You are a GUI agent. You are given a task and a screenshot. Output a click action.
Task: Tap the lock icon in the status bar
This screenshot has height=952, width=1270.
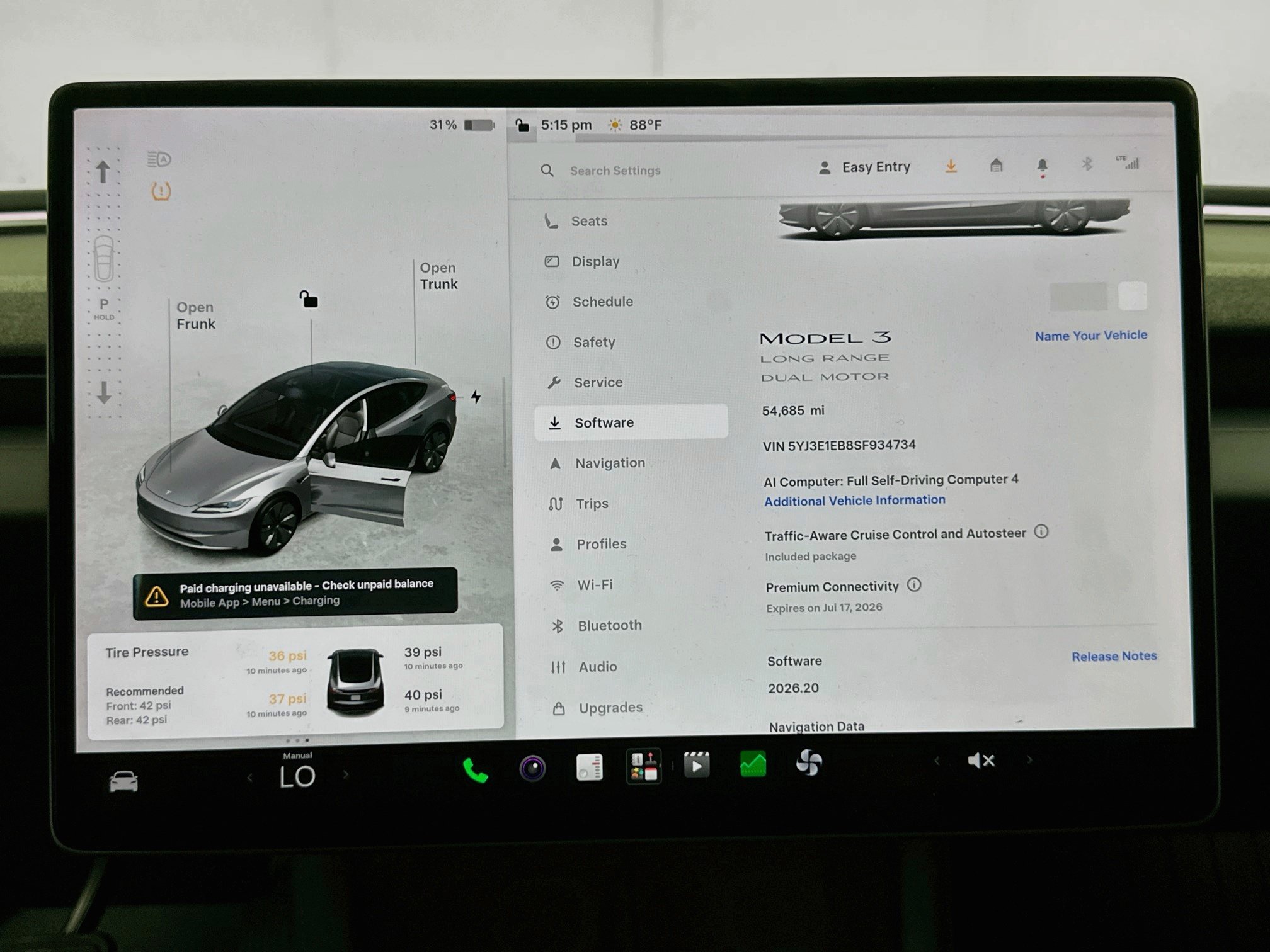tap(522, 125)
